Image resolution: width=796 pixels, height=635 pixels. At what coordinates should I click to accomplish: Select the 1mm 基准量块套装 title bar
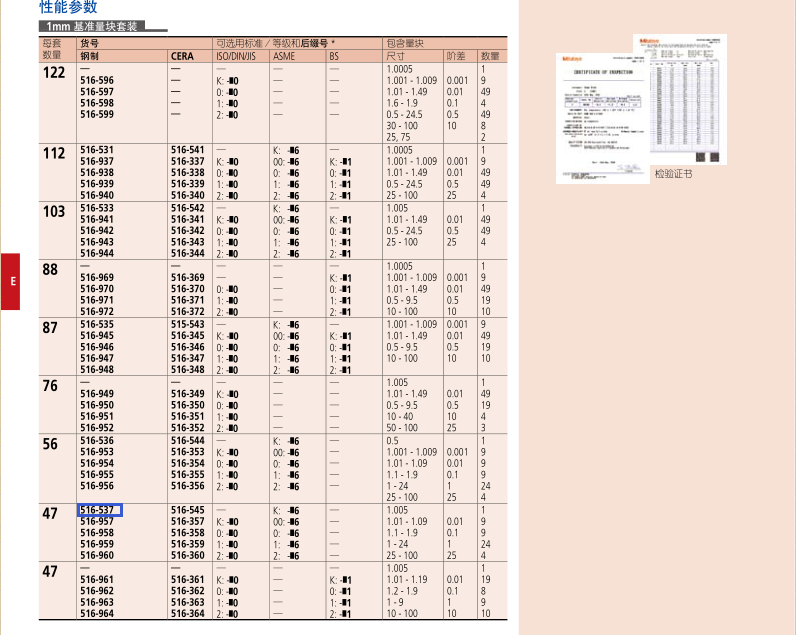[92, 26]
